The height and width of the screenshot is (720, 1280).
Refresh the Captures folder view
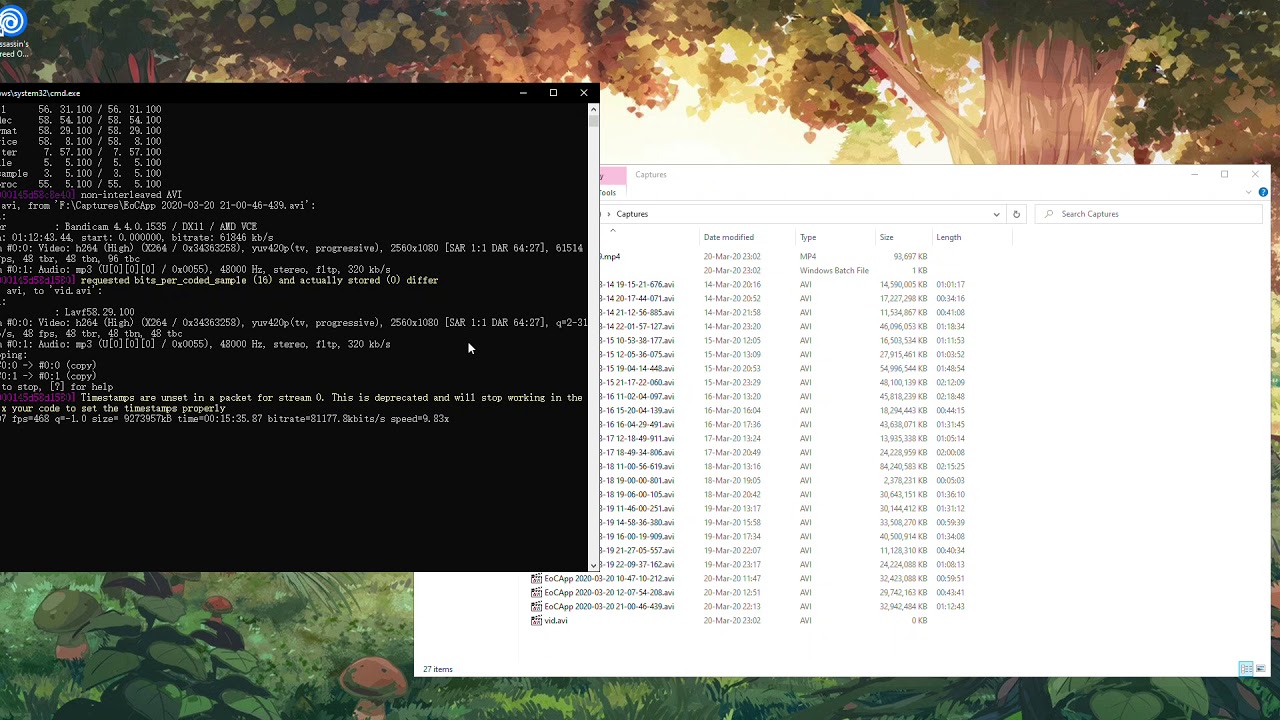[x=1016, y=214]
